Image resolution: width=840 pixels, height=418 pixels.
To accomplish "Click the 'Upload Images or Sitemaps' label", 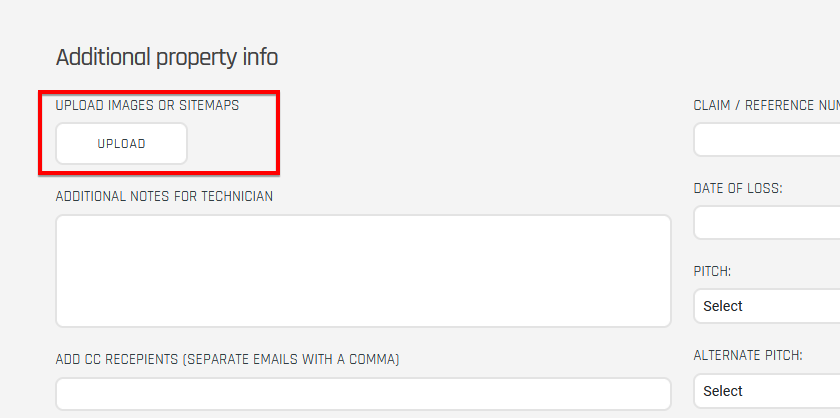I will 147,105.
